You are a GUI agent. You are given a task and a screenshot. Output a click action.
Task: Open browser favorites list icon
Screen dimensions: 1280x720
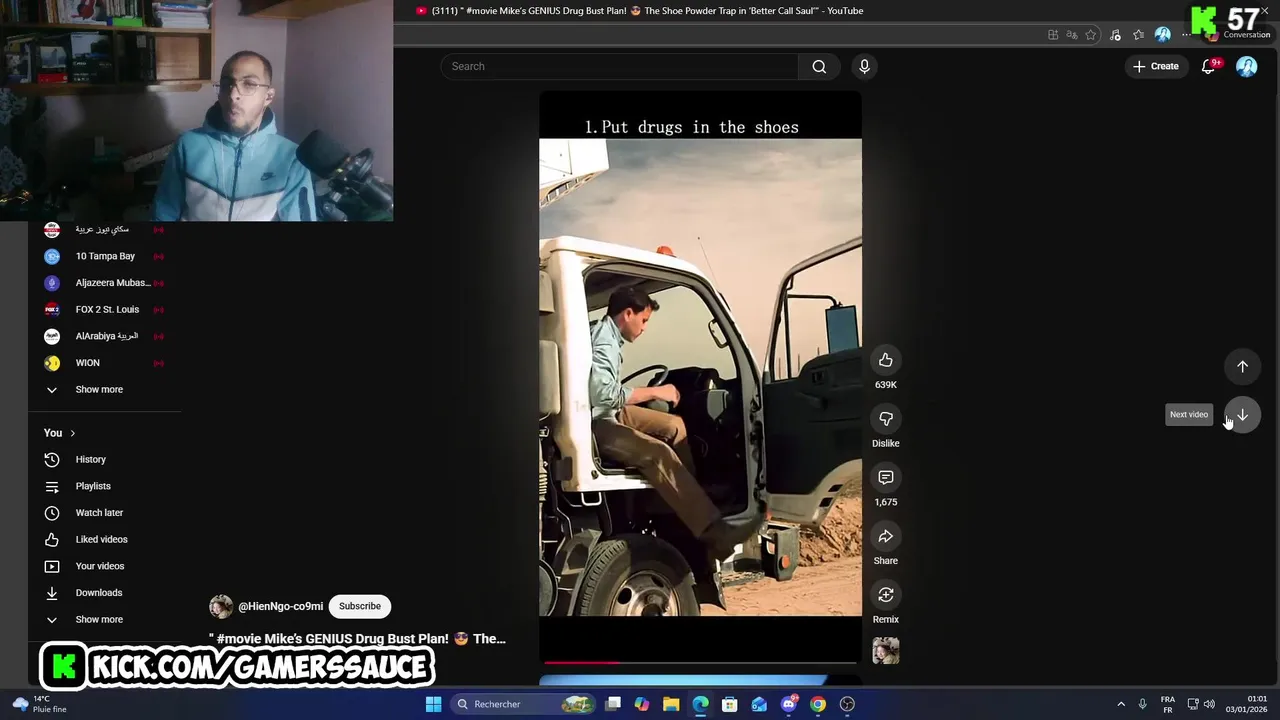1138,35
